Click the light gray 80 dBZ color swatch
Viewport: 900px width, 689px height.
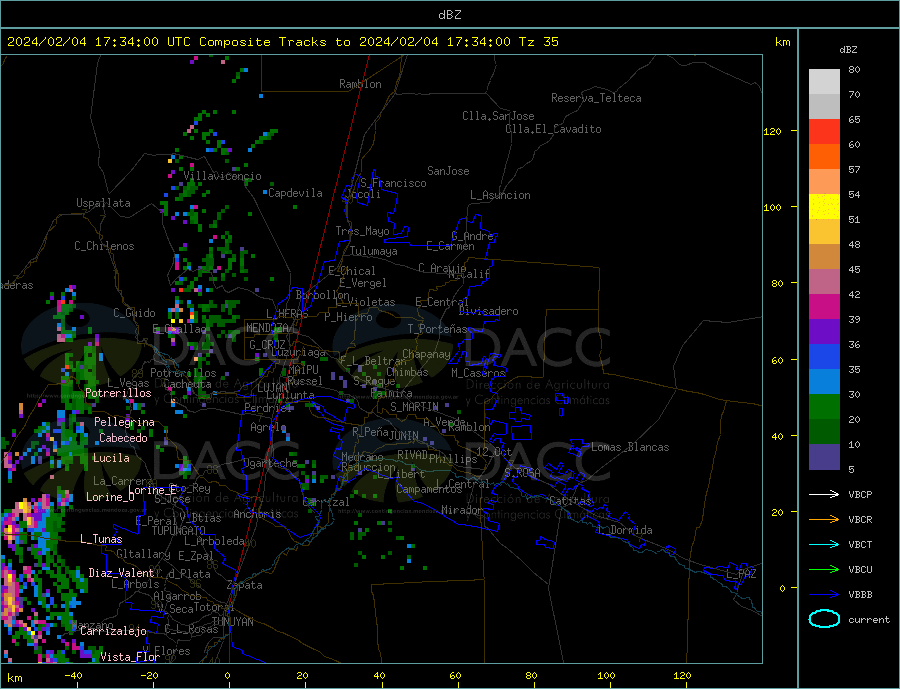[x=824, y=82]
